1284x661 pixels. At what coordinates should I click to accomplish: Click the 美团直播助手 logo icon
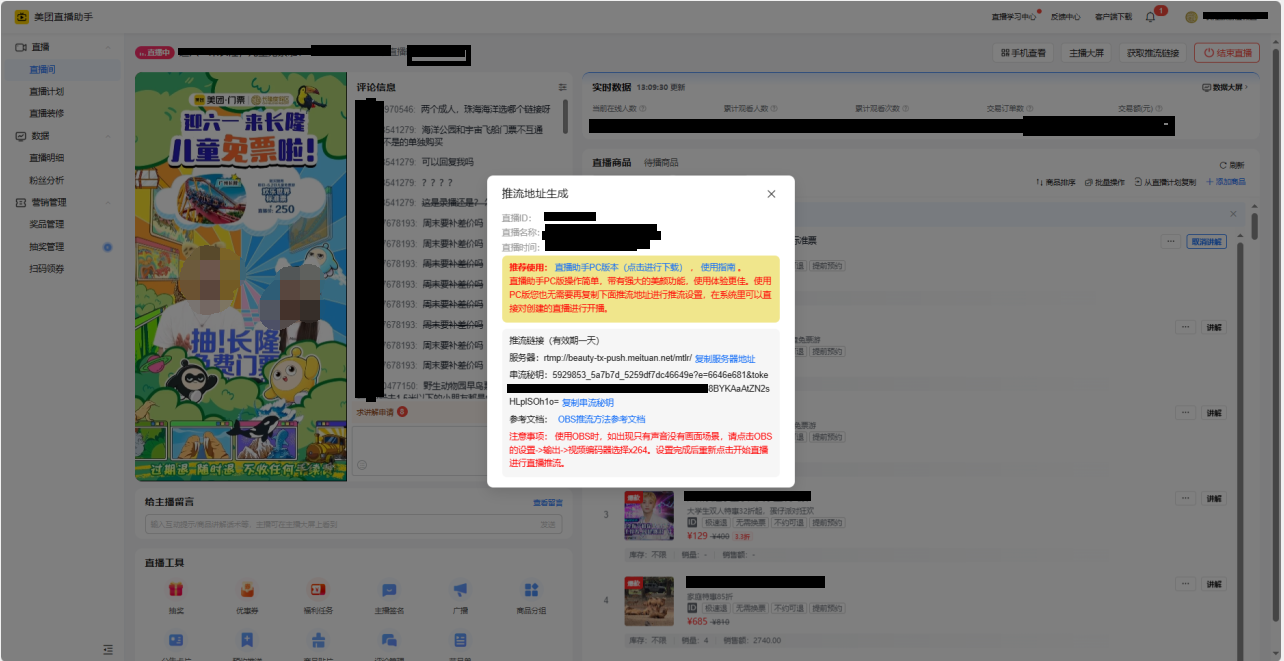(x=21, y=16)
